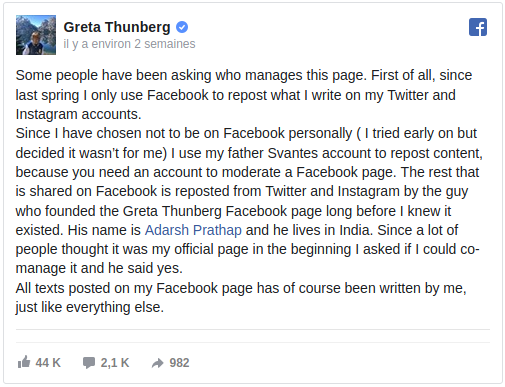Click the comment bubble icon
The image size is (505, 387).
point(89,363)
